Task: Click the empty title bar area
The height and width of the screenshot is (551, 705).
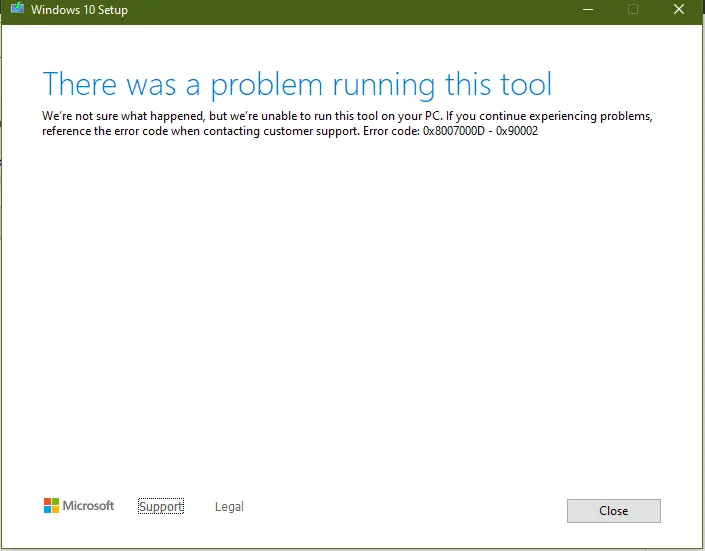Action: tap(351, 9)
